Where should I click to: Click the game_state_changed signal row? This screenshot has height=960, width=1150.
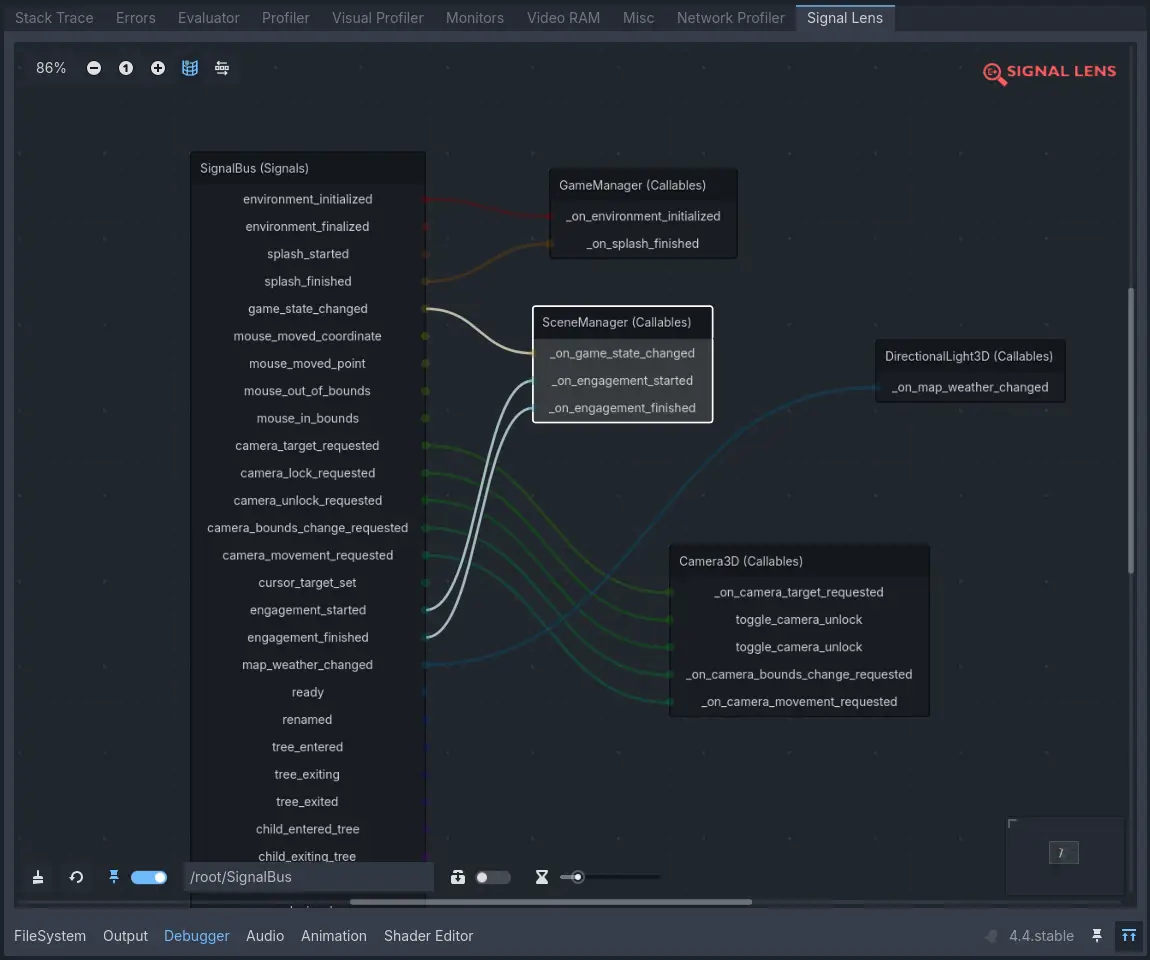pyautogui.click(x=308, y=309)
